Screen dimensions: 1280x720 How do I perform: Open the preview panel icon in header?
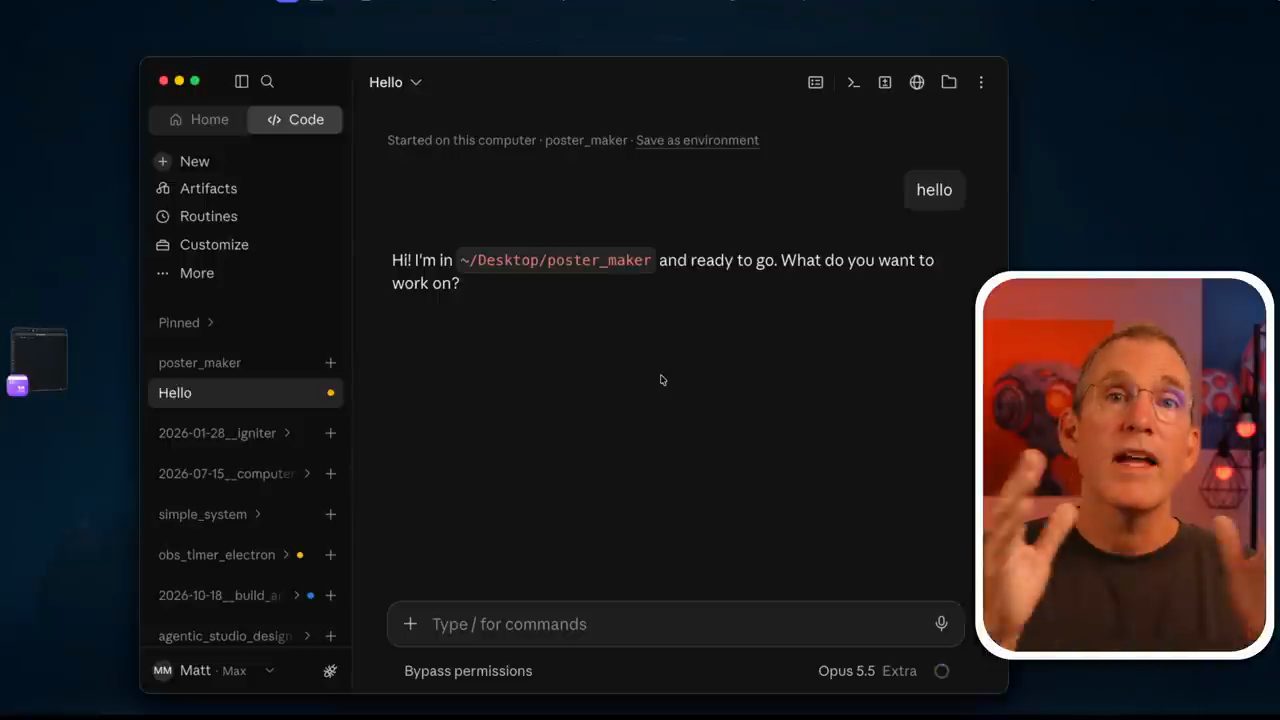point(816,82)
